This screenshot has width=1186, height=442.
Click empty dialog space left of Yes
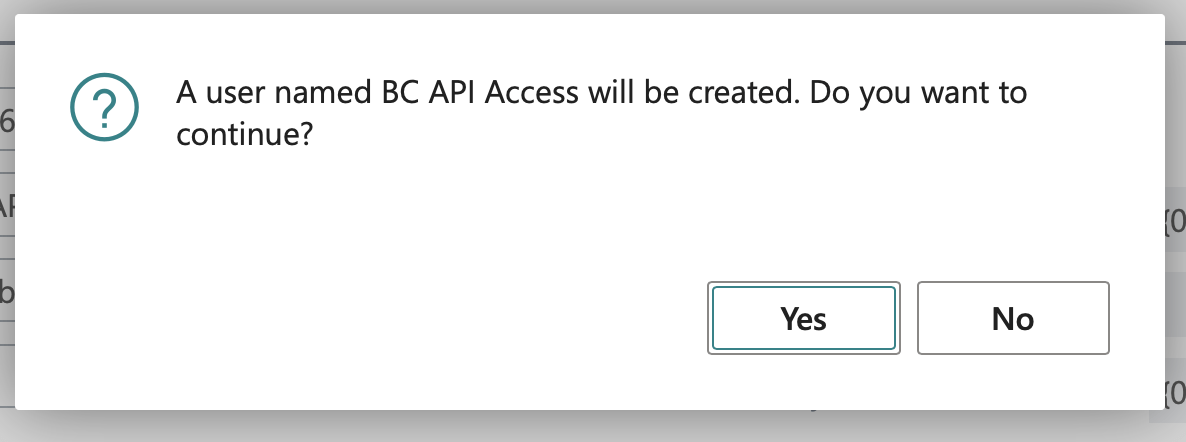point(400,320)
